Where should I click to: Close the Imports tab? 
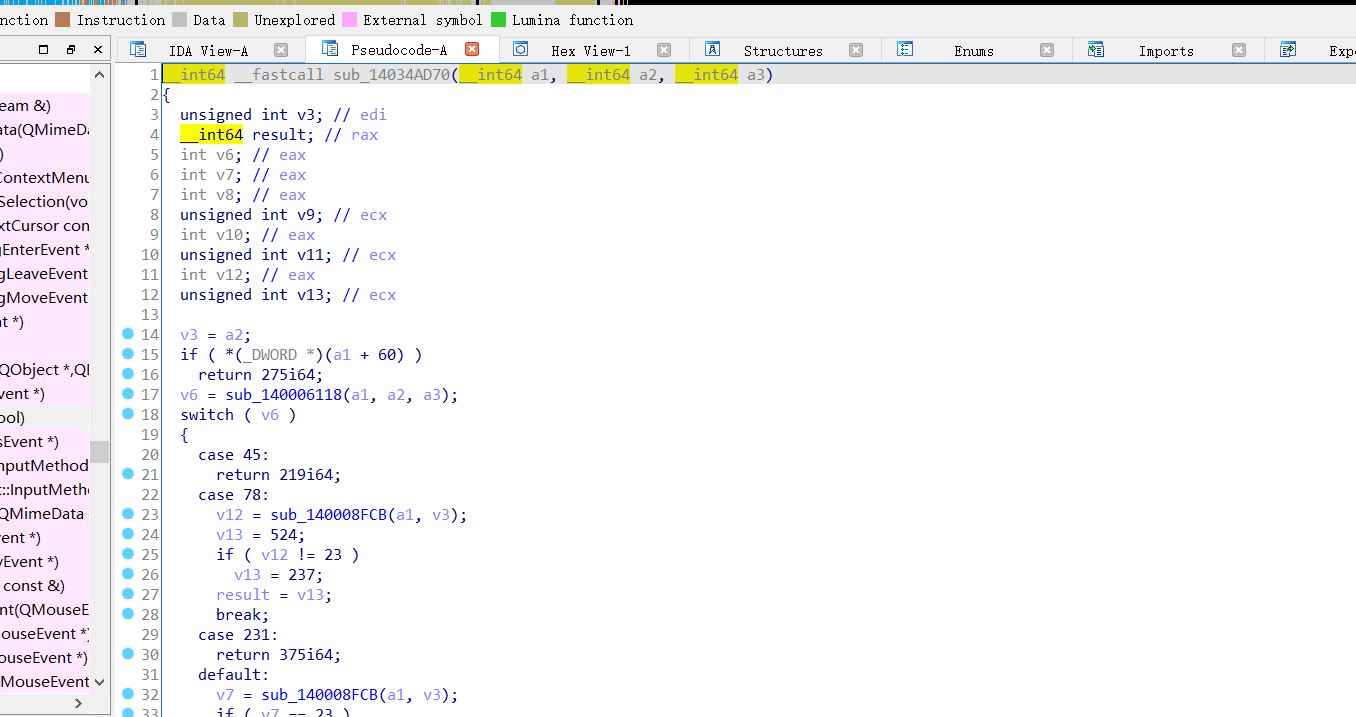click(1239, 50)
